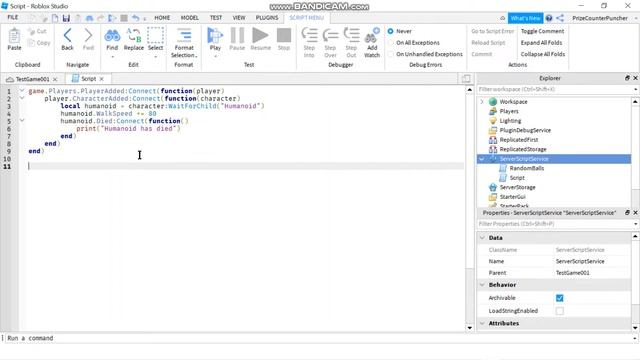Collapse the ServerScriptService tree node
This screenshot has width=640, height=360.
[482, 159]
